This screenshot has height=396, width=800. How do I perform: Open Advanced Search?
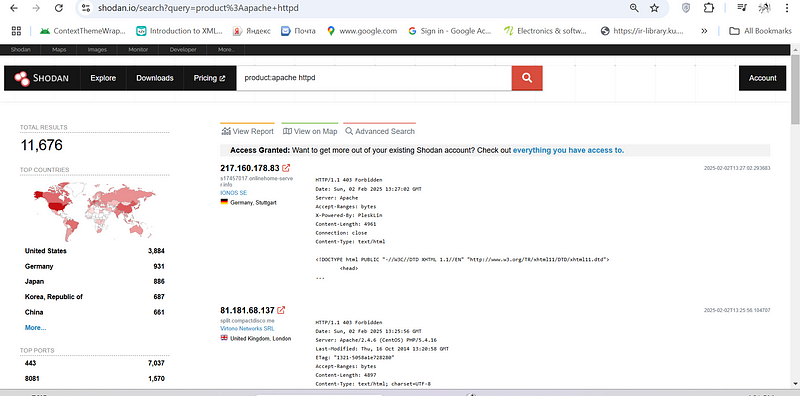[380, 131]
